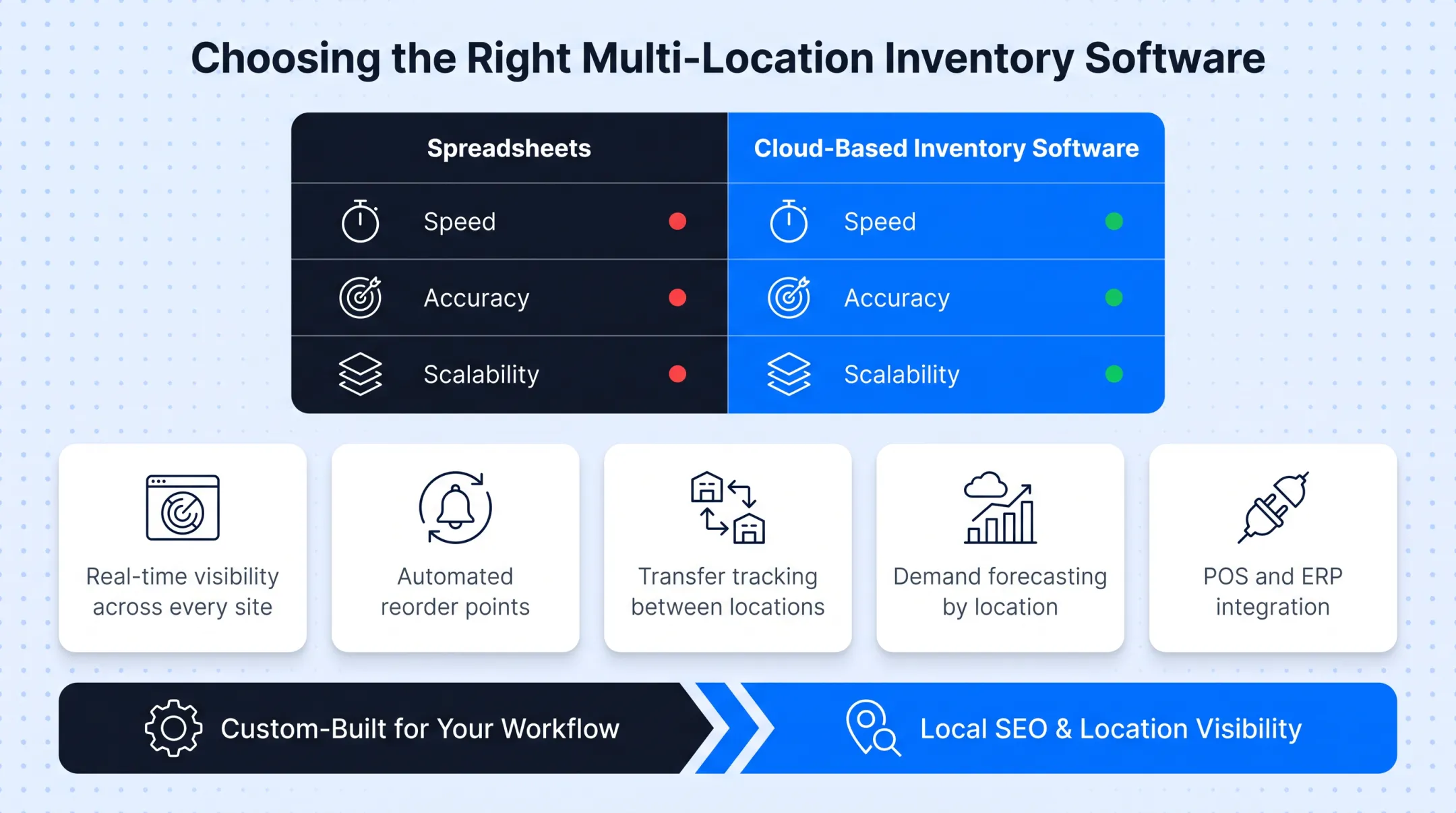
Task: Click the stopwatch icon in Spreadsheets Speed row
Action: pyautogui.click(x=361, y=221)
